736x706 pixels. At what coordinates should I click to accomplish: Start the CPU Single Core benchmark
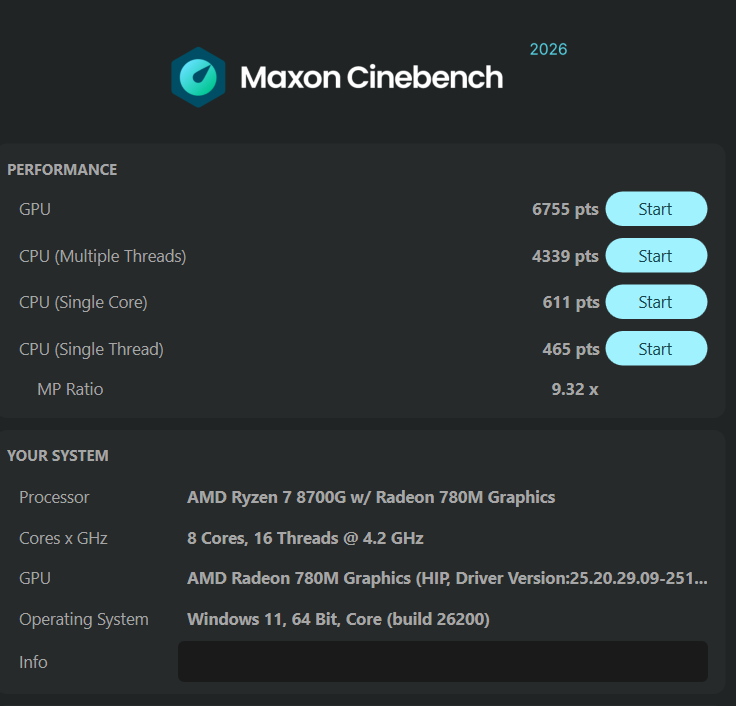point(656,302)
